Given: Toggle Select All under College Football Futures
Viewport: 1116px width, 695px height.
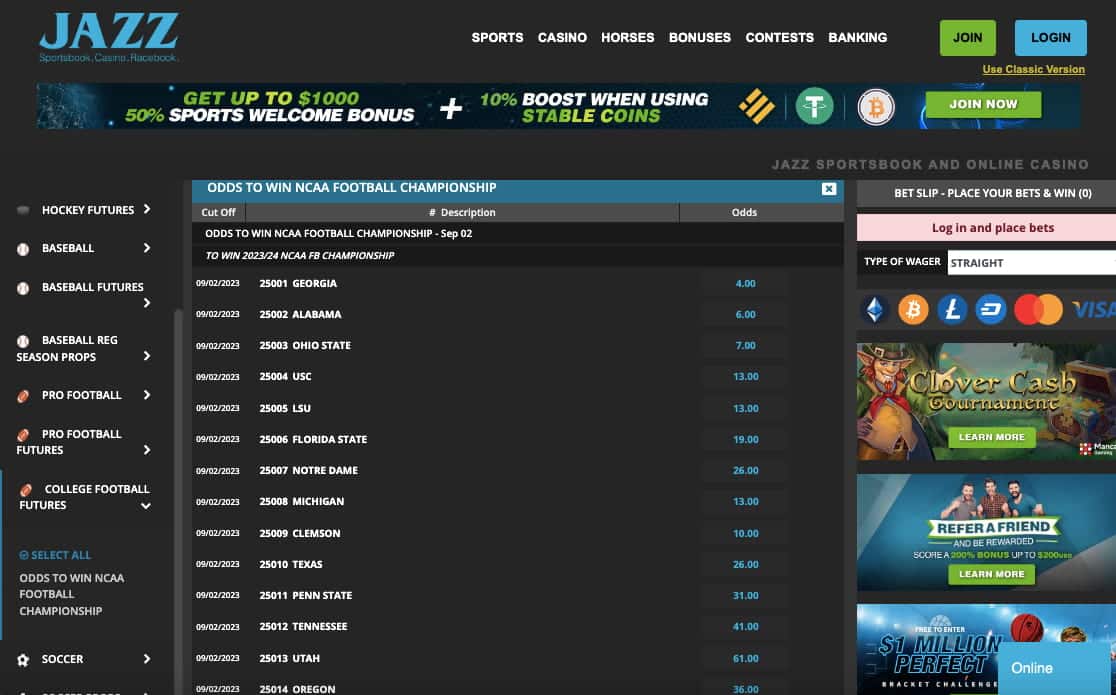Looking at the screenshot, I should pyautogui.click(x=55, y=555).
